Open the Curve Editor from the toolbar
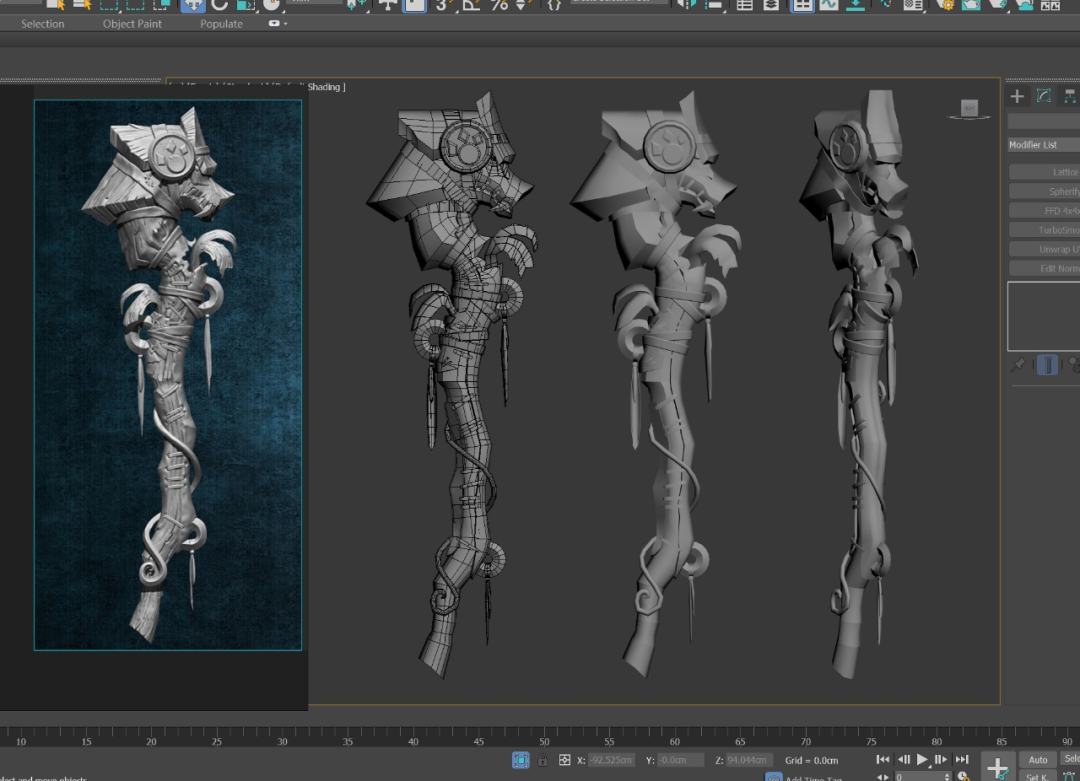This screenshot has width=1080, height=781. pos(829,5)
